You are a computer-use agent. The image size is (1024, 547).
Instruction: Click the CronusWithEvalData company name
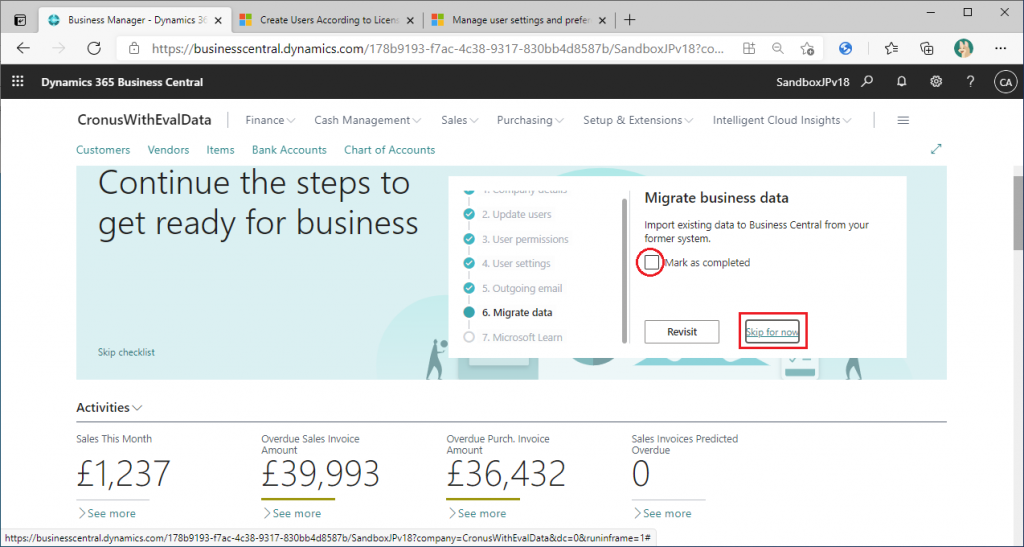click(144, 120)
